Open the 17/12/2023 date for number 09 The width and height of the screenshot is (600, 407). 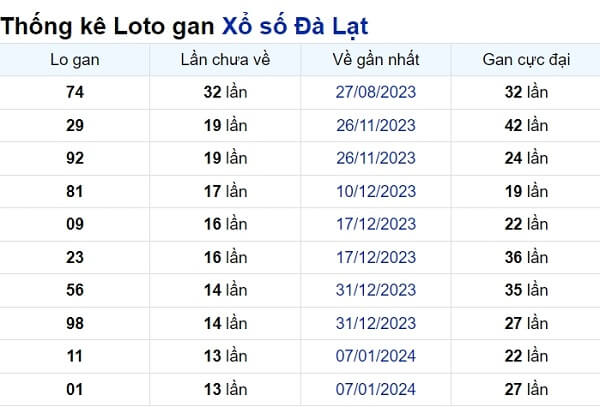point(376,224)
